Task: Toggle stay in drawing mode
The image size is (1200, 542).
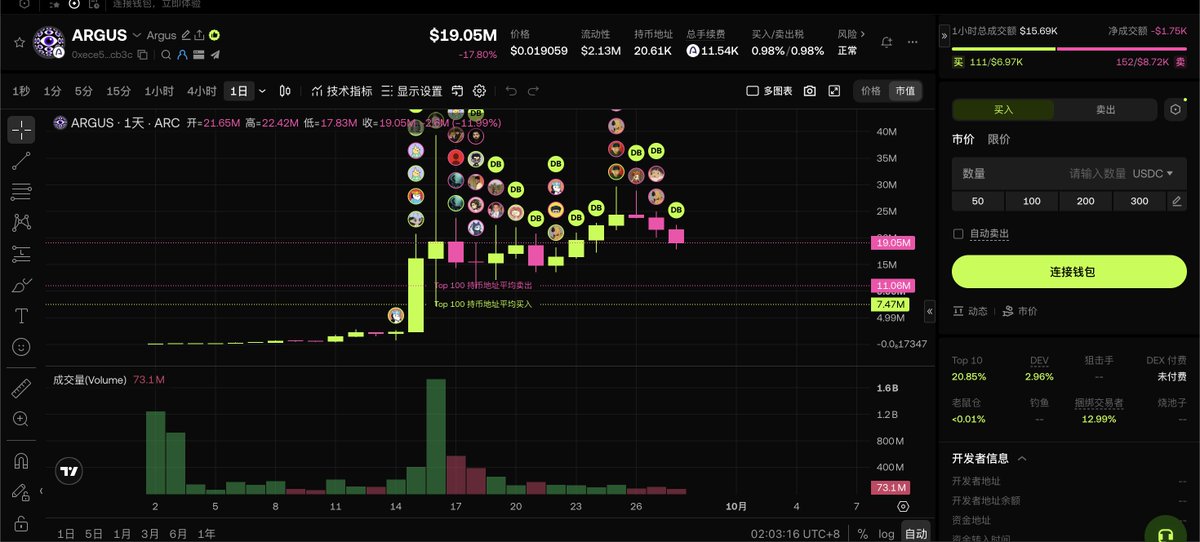Action: click(x=21, y=492)
